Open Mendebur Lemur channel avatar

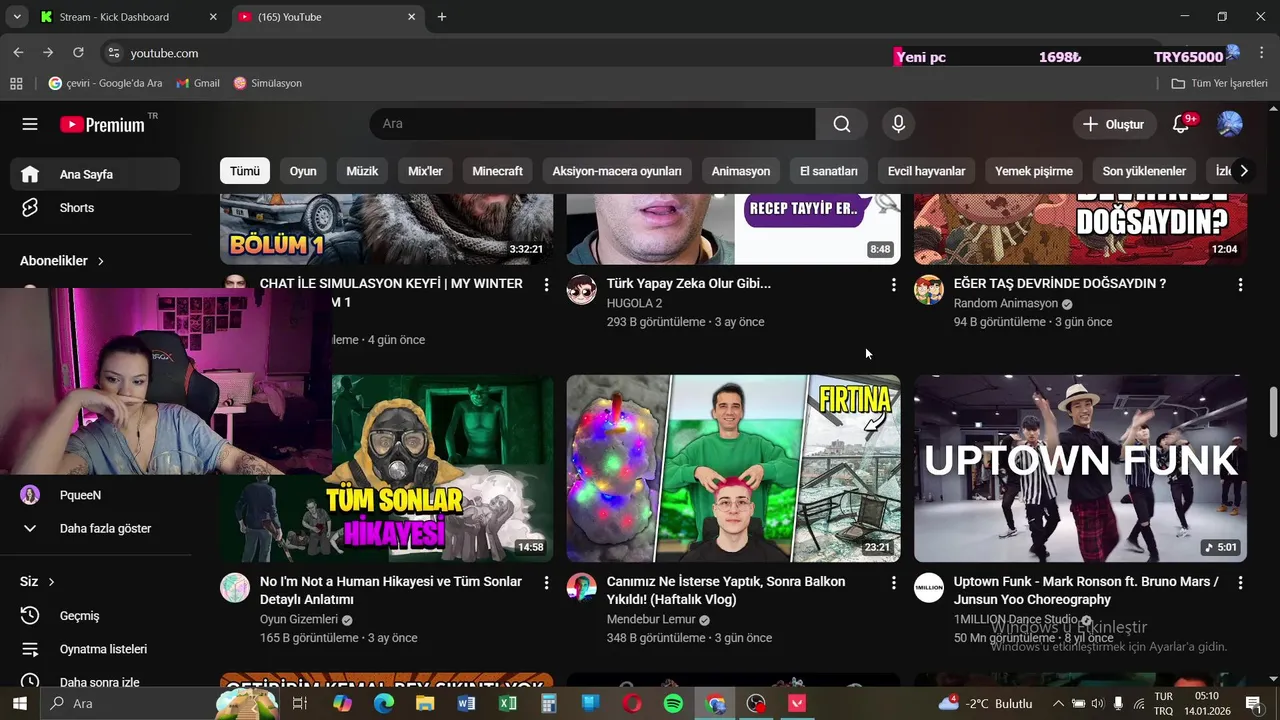(582, 587)
